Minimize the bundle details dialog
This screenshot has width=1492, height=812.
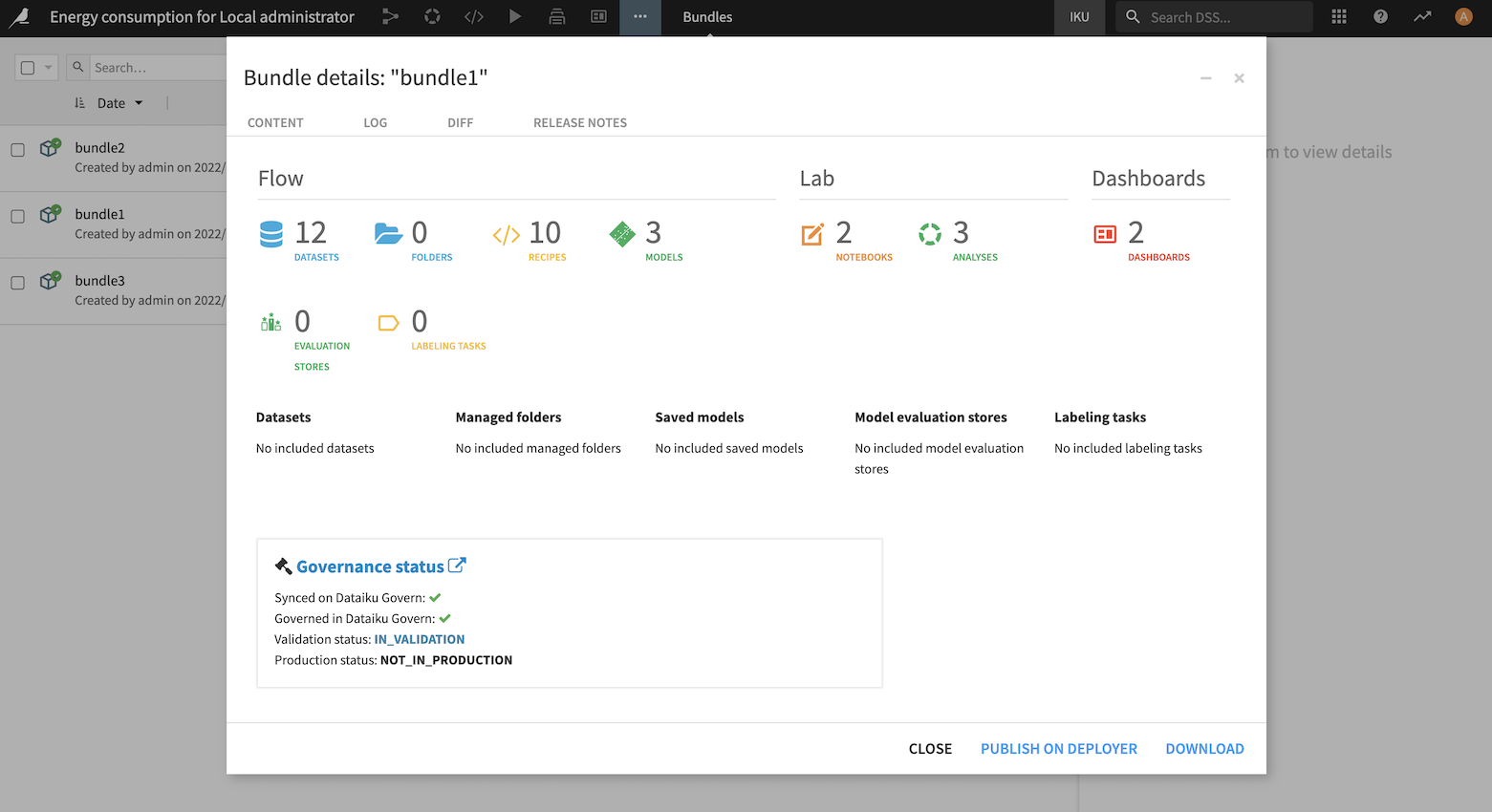(1206, 78)
